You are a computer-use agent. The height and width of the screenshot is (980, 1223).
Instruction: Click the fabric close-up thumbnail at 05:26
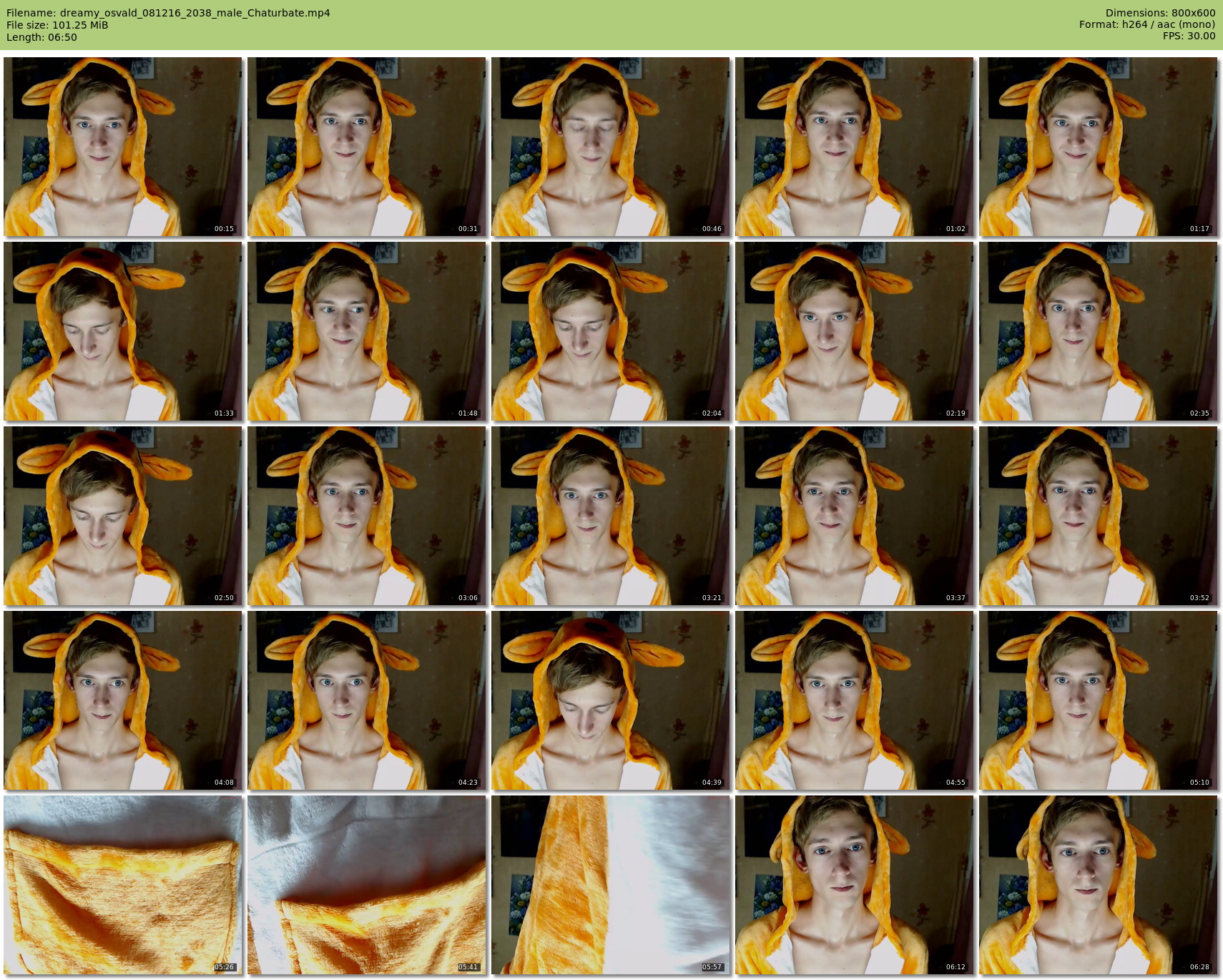(x=123, y=885)
